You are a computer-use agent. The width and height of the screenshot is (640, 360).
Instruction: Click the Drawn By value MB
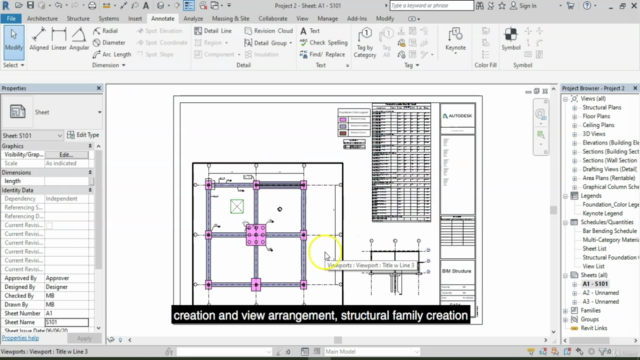(50, 304)
